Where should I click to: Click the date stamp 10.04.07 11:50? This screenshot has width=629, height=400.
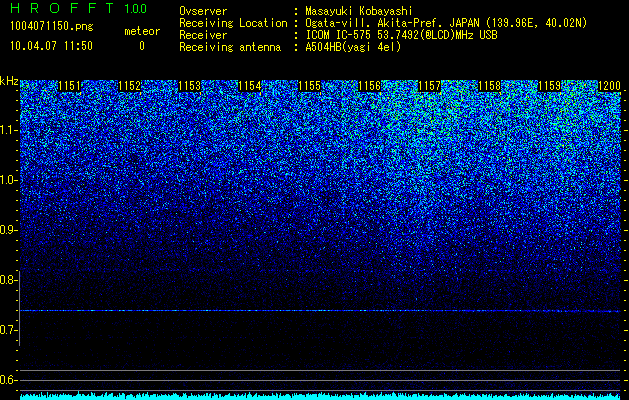51,46
